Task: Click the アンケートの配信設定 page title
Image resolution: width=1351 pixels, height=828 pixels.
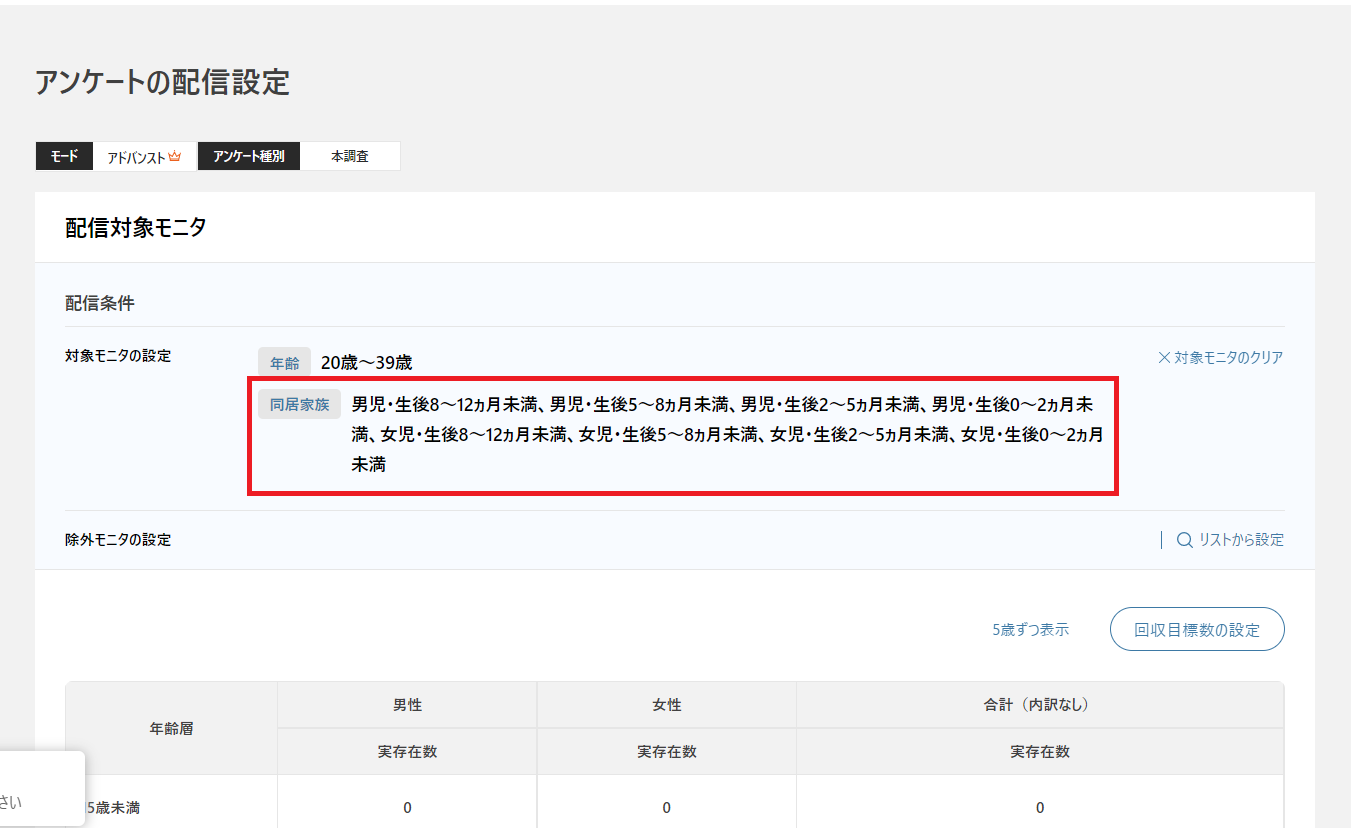Action: click(x=162, y=82)
